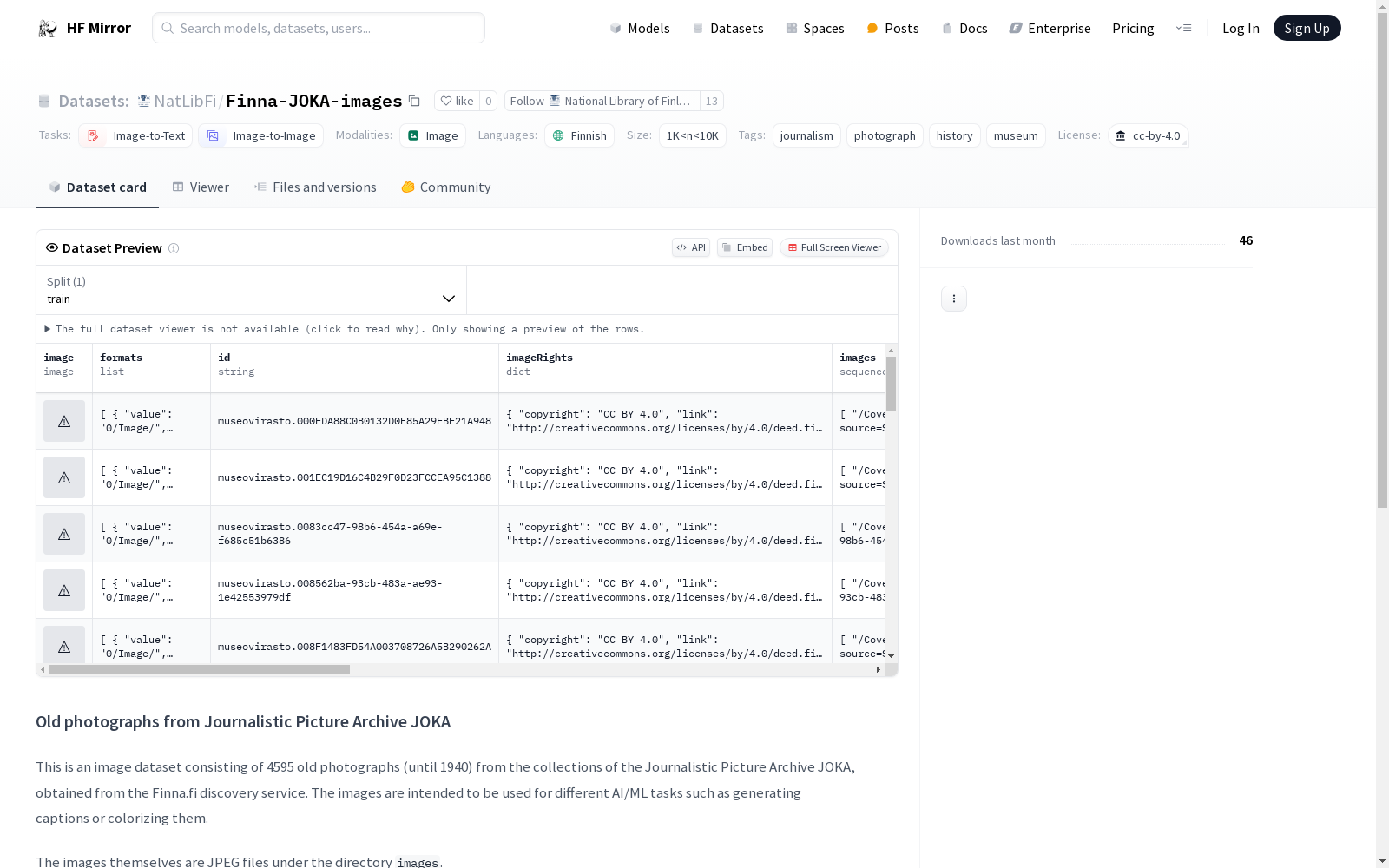1389x868 pixels.
Task: Open the three-dot options menu in sidebar
Action: 954,299
